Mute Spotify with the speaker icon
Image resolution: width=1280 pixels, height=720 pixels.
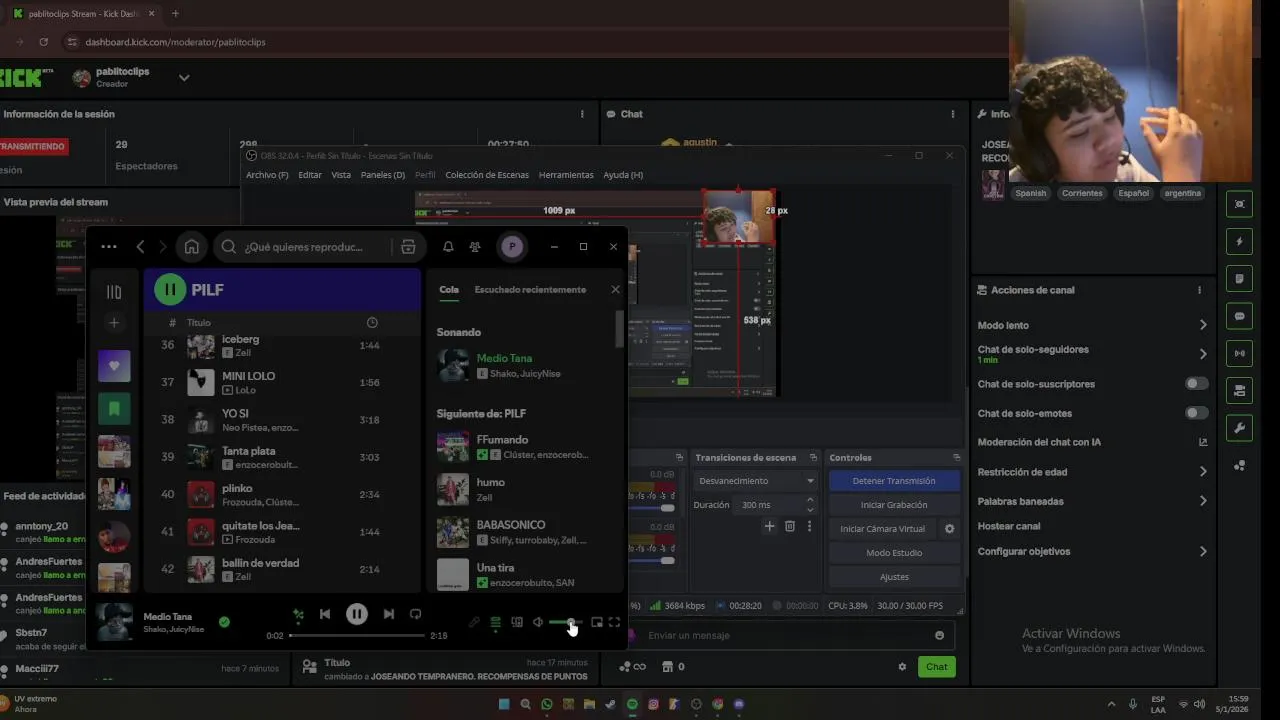point(538,622)
